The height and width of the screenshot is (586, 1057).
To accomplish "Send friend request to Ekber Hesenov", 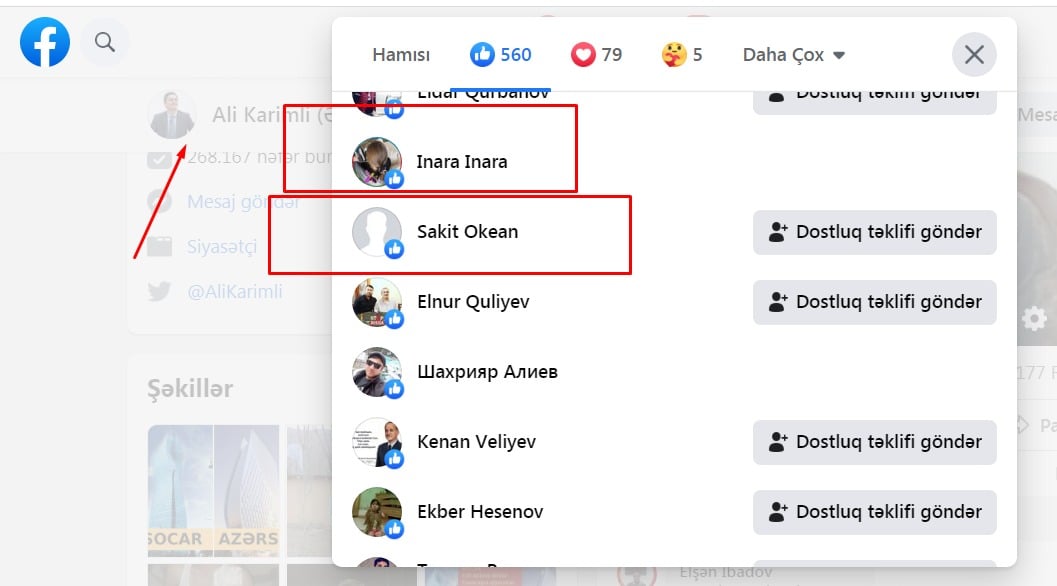I will tap(875, 512).
